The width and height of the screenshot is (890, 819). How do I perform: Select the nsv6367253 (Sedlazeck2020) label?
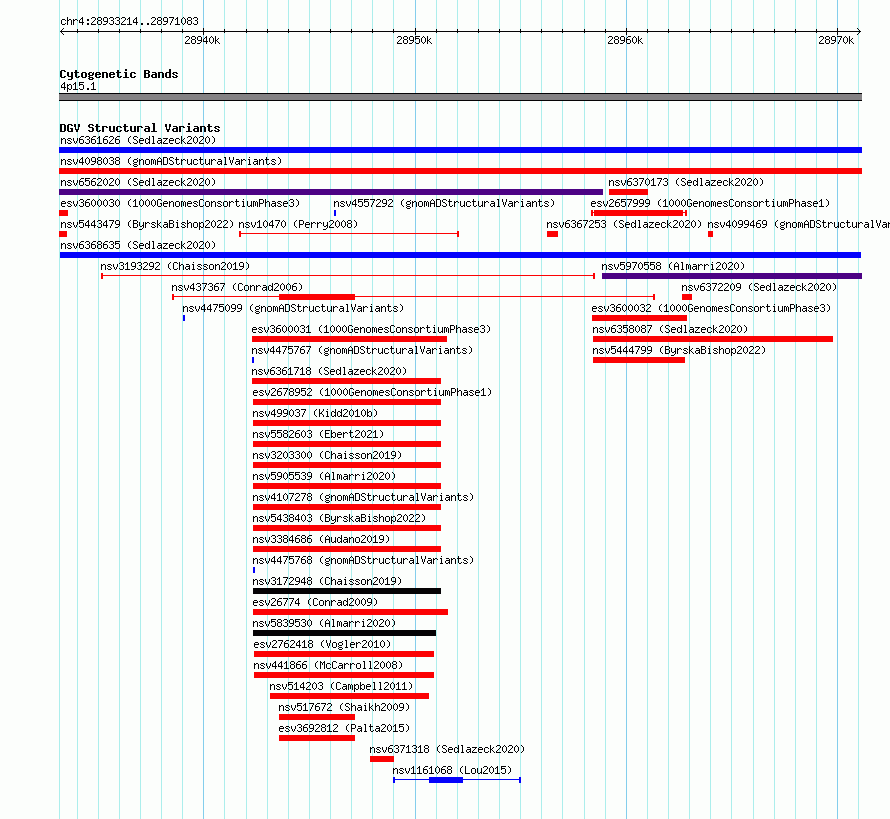pyautogui.click(x=624, y=224)
